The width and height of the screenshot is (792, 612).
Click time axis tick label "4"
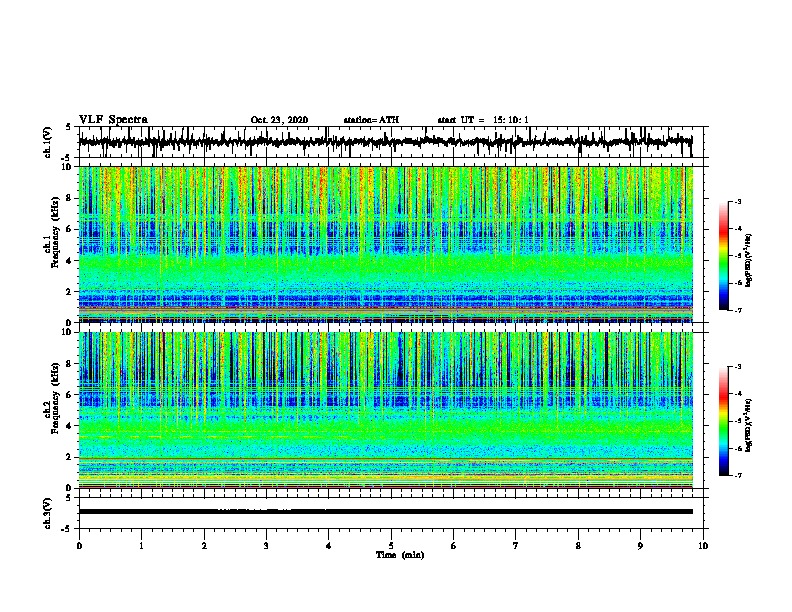coord(329,546)
